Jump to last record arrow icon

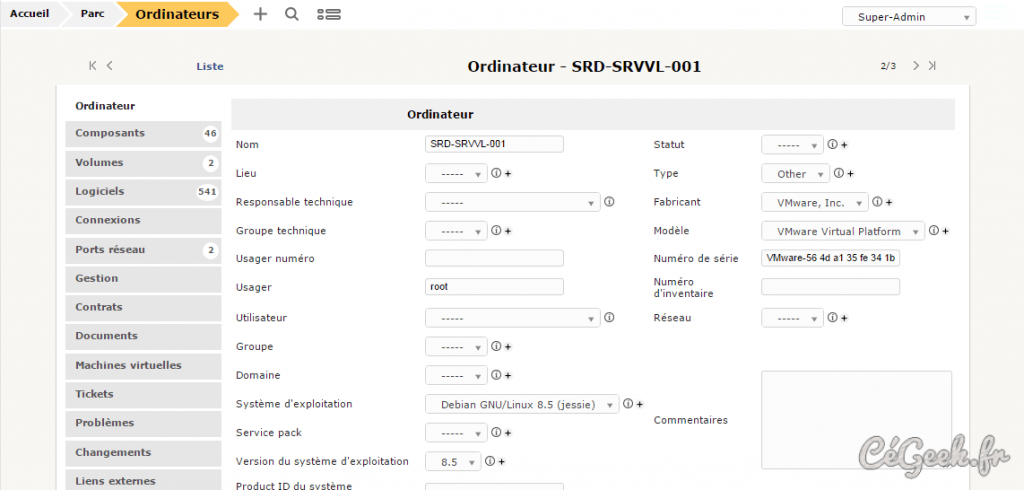pyautogui.click(x=932, y=66)
